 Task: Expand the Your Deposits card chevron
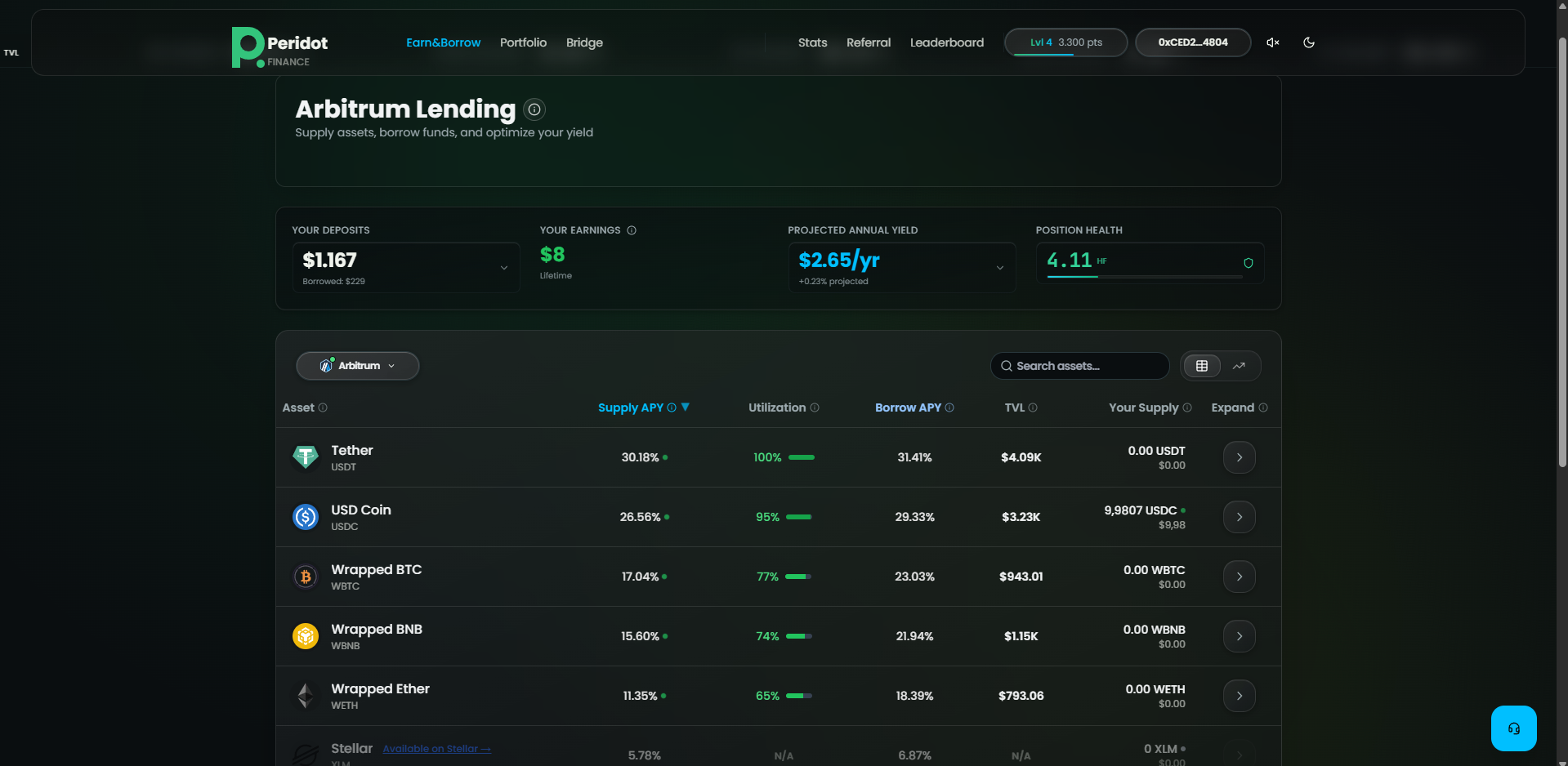(503, 268)
